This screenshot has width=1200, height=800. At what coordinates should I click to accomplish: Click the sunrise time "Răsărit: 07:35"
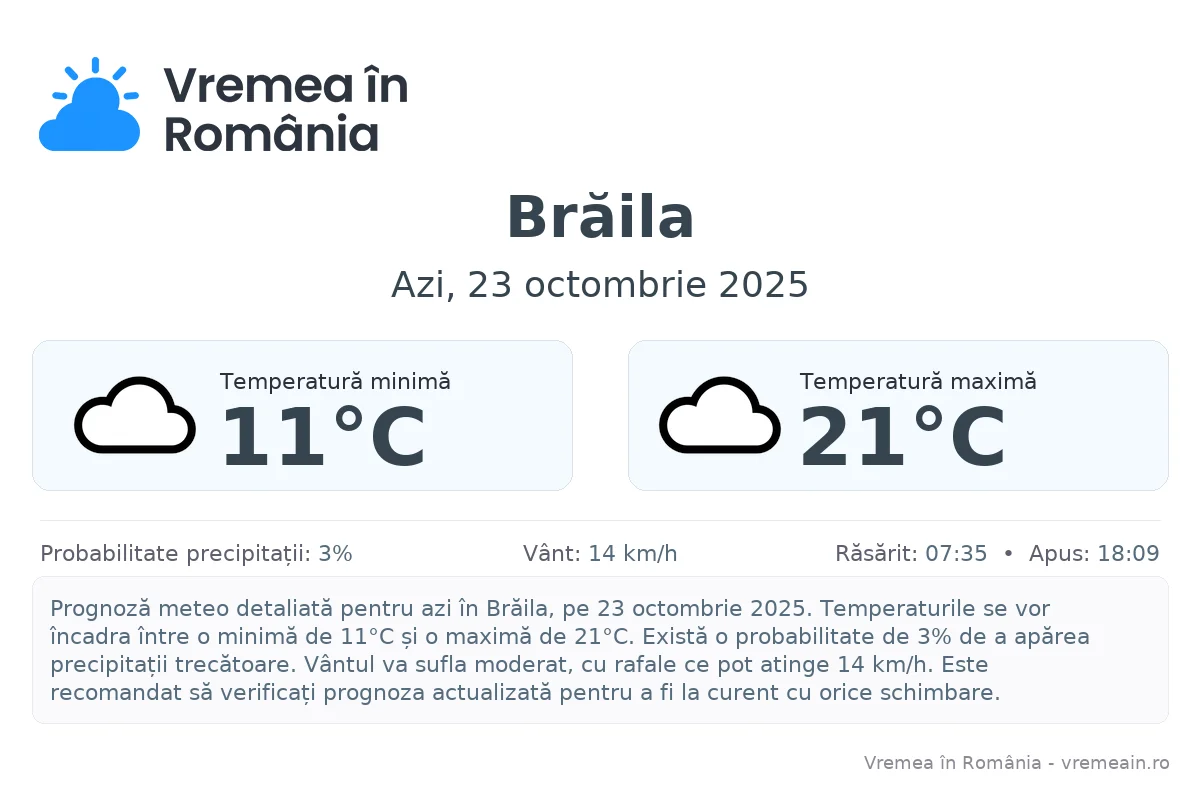911,553
